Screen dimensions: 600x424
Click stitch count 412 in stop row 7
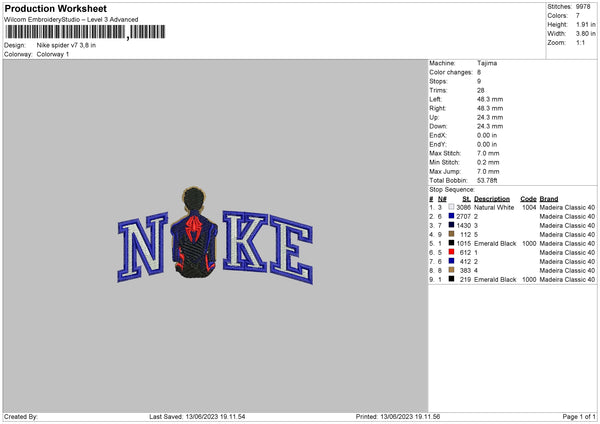[465, 261]
